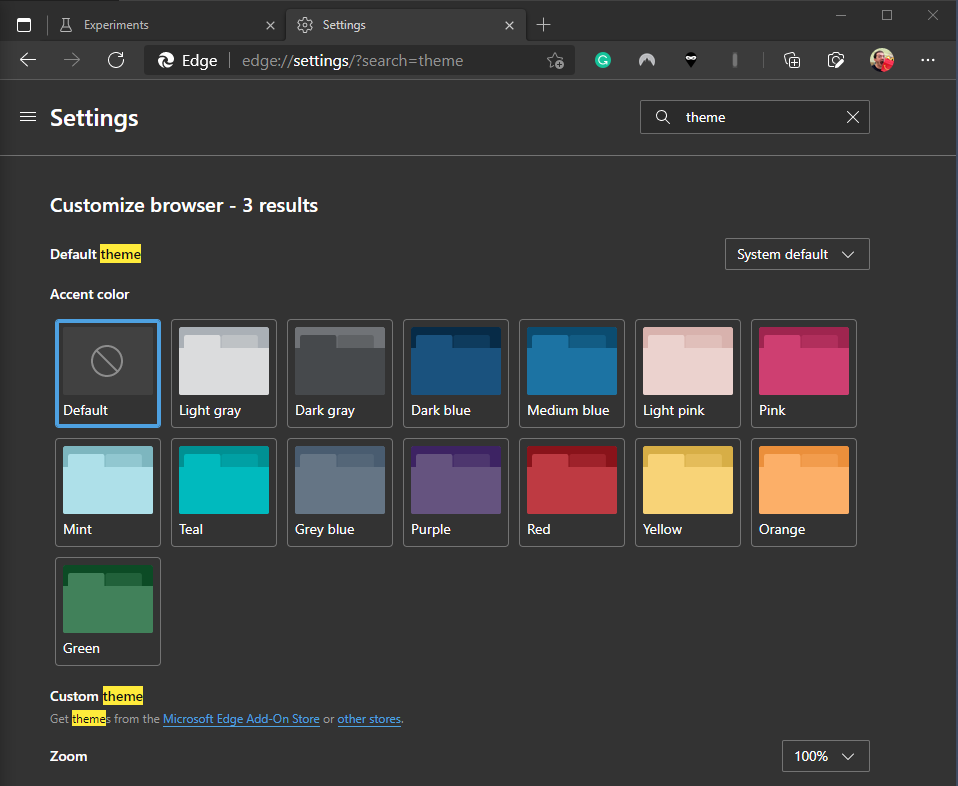Select the Teal accent color
This screenshot has height=786, width=958.
pos(223,492)
